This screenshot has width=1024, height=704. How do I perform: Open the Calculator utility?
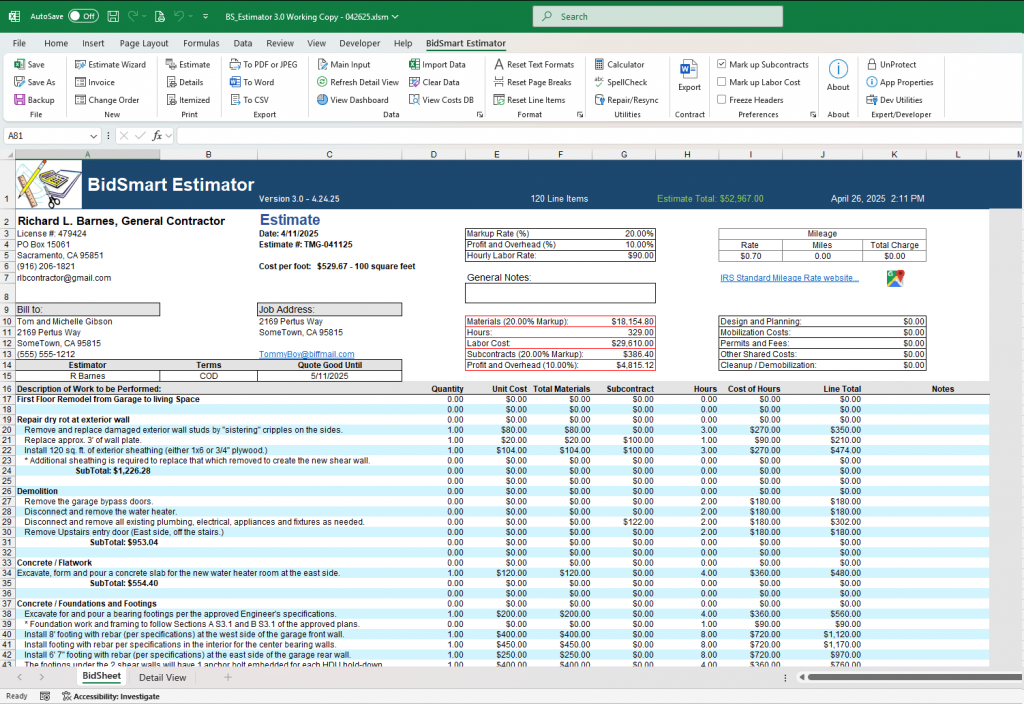tap(619, 65)
